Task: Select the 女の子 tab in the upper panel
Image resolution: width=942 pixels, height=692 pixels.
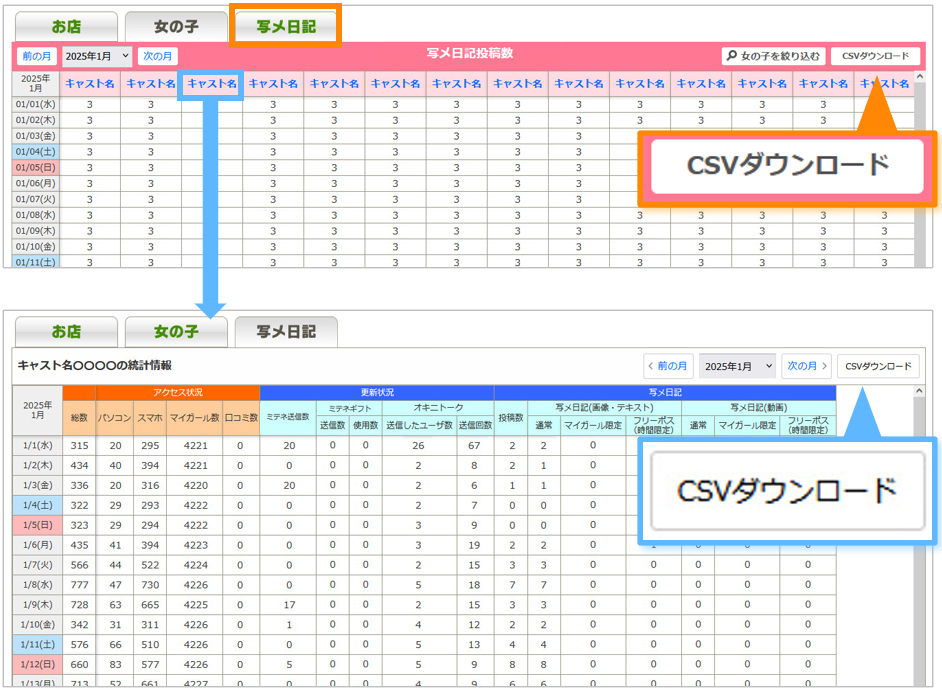Action: (x=176, y=27)
